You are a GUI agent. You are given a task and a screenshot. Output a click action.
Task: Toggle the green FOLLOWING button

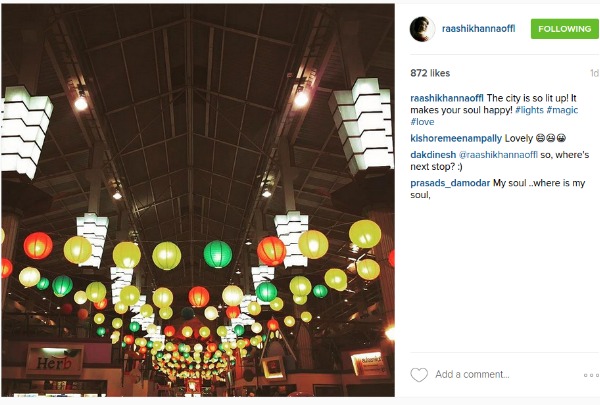(x=564, y=29)
